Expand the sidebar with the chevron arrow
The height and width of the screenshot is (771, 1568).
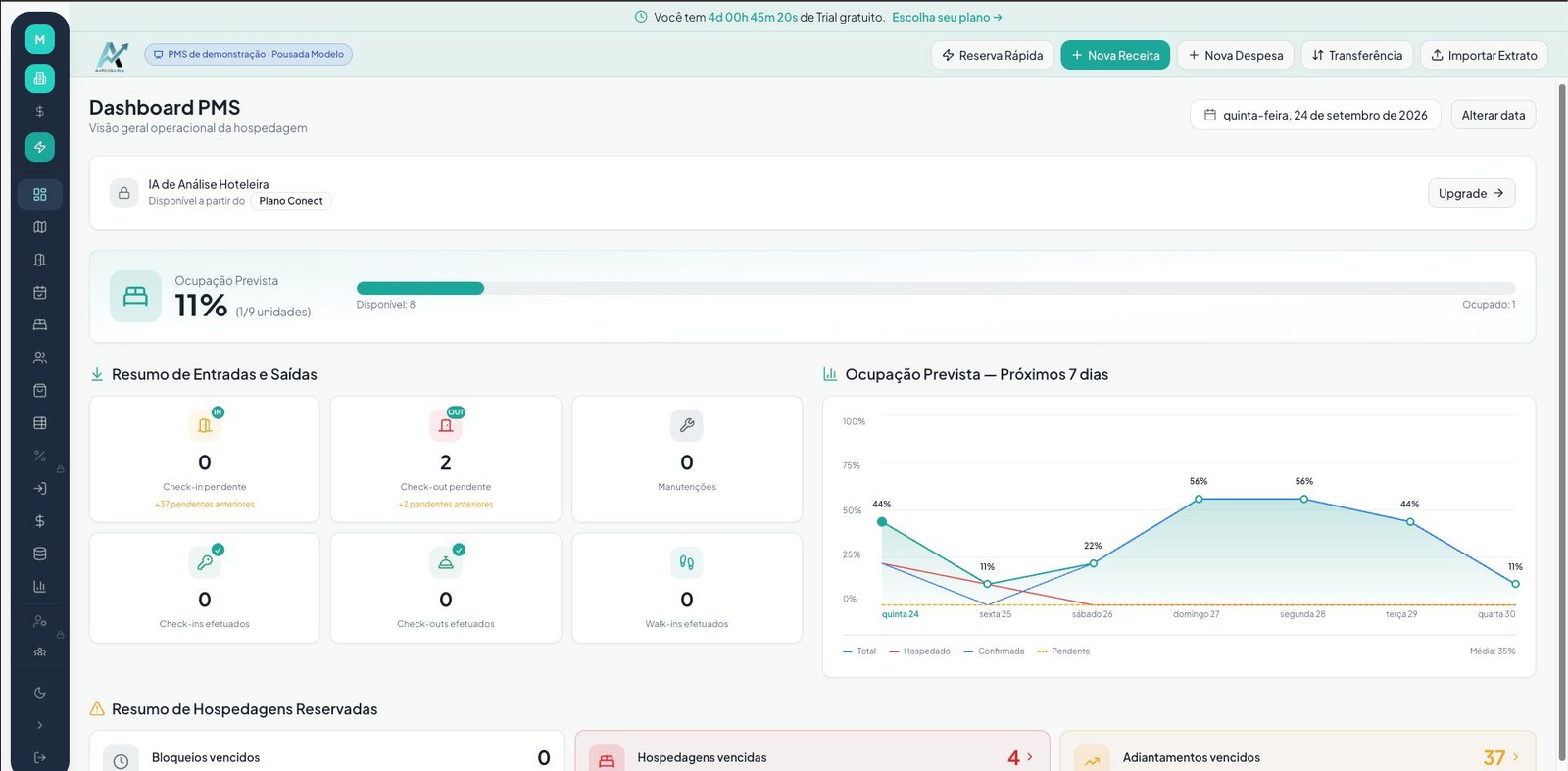coord(40,725)
